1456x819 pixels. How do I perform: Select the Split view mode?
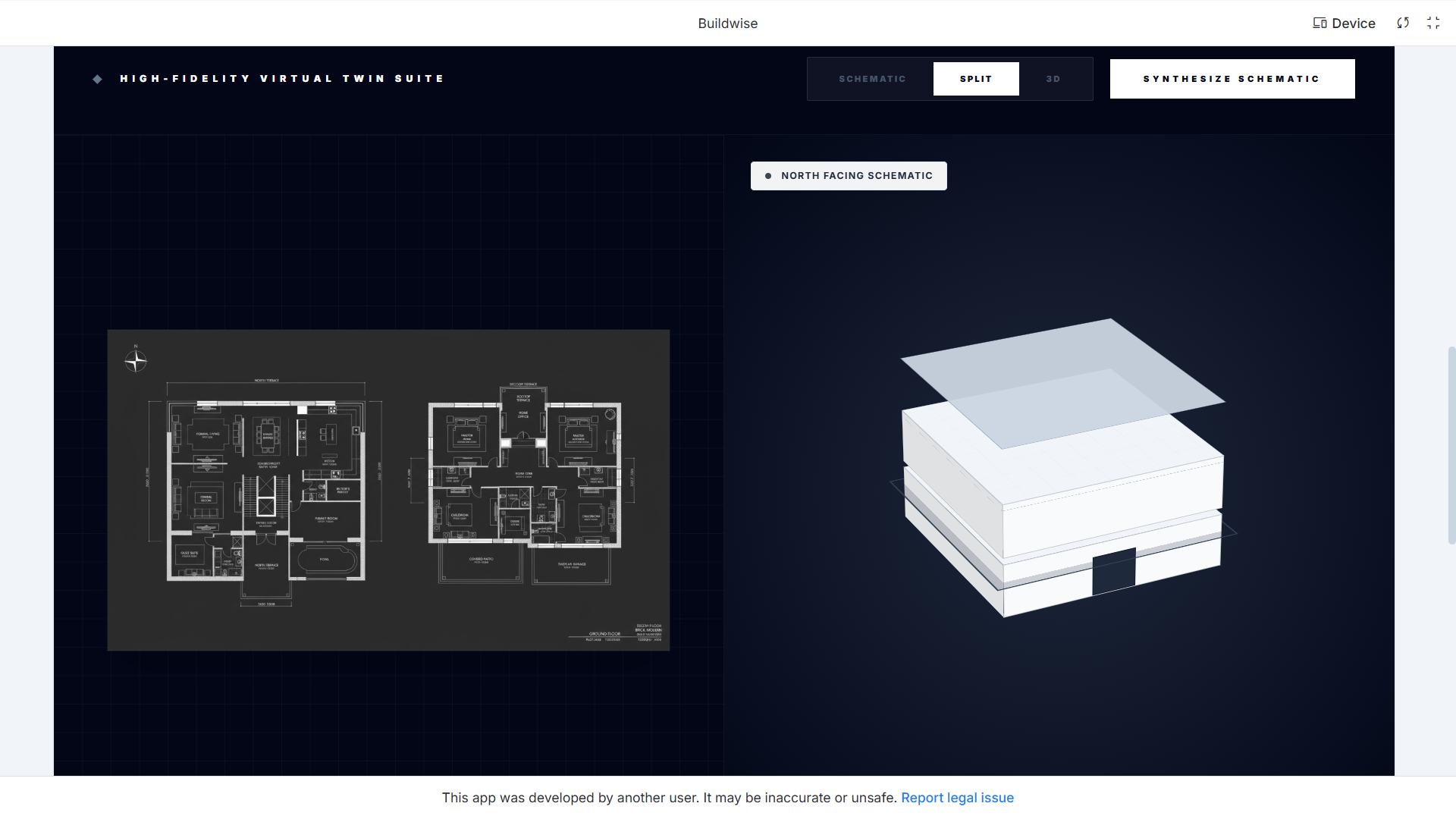pos(976,79)
